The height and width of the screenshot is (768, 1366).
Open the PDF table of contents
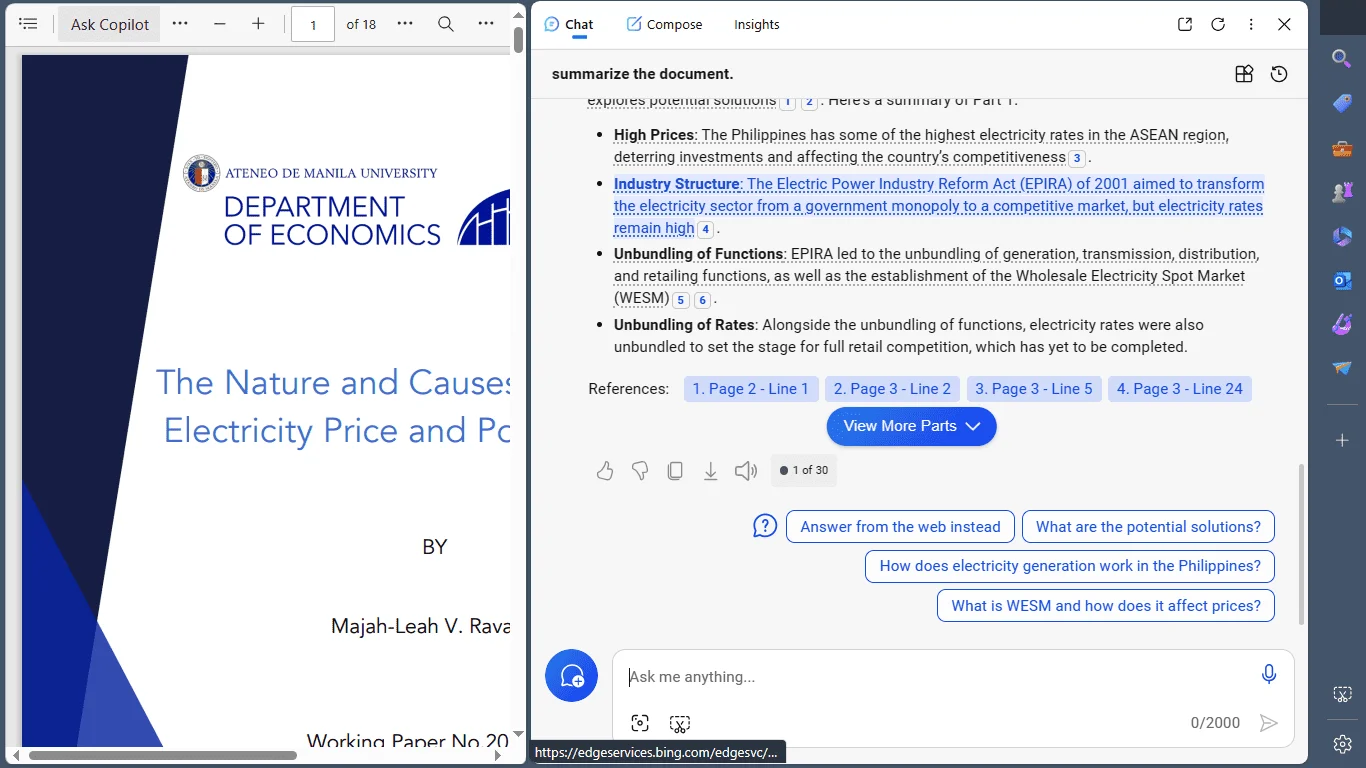coord(28,24)
